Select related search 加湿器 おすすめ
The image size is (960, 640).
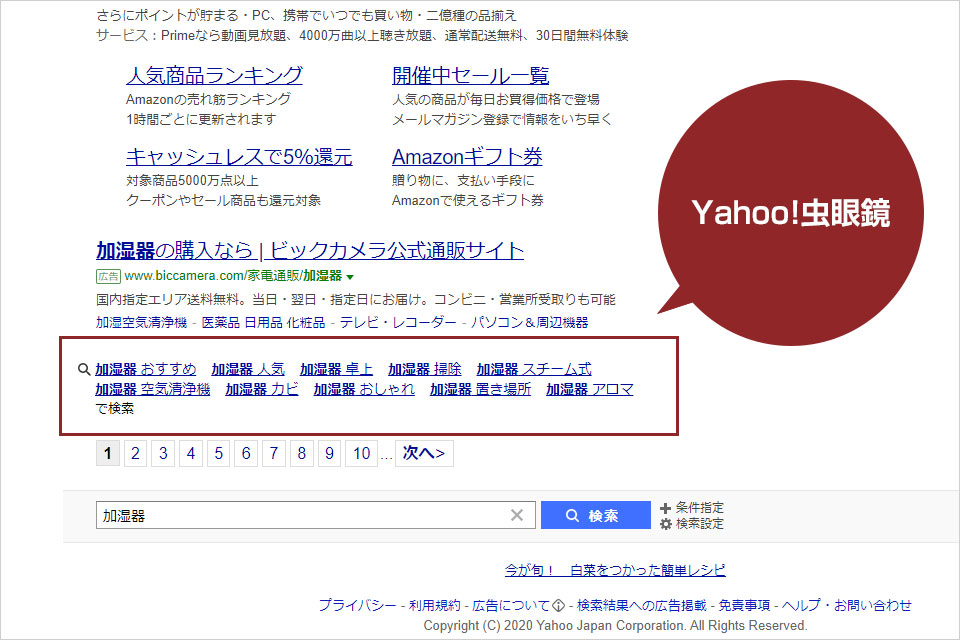tap(146, 369)
